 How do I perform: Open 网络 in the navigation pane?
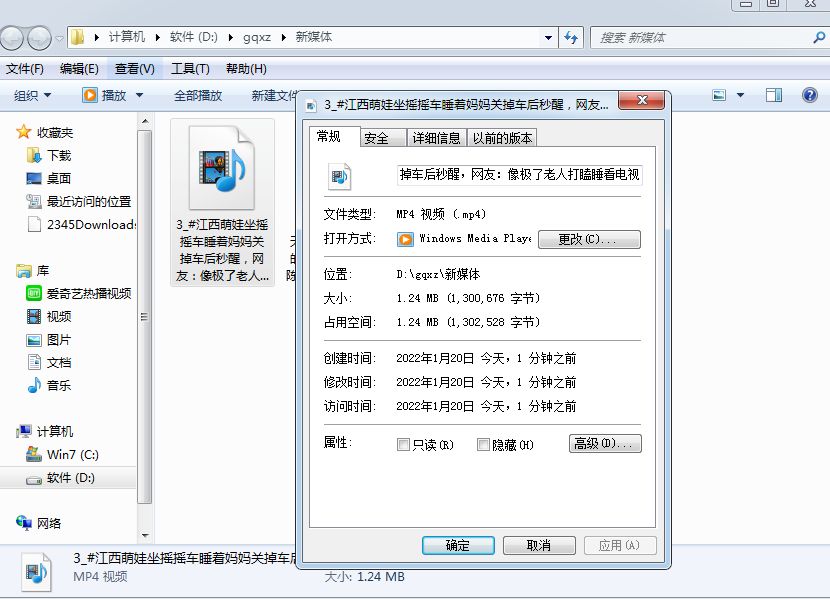(x=49, y=520)
